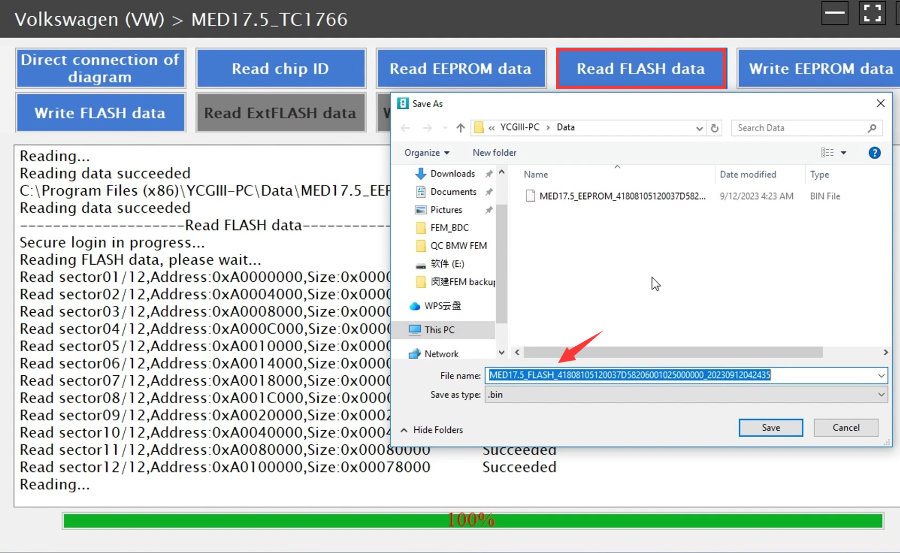The image size is (900, 553).
Task: Click the Read chip ID button
Action: click(280, 68)
